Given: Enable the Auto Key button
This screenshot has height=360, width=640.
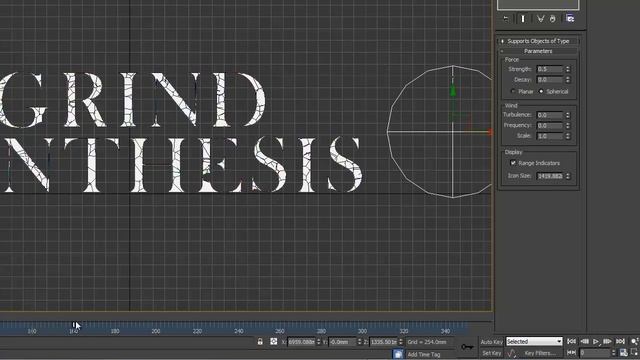Looking at the screenshot, I should [491, 342].
